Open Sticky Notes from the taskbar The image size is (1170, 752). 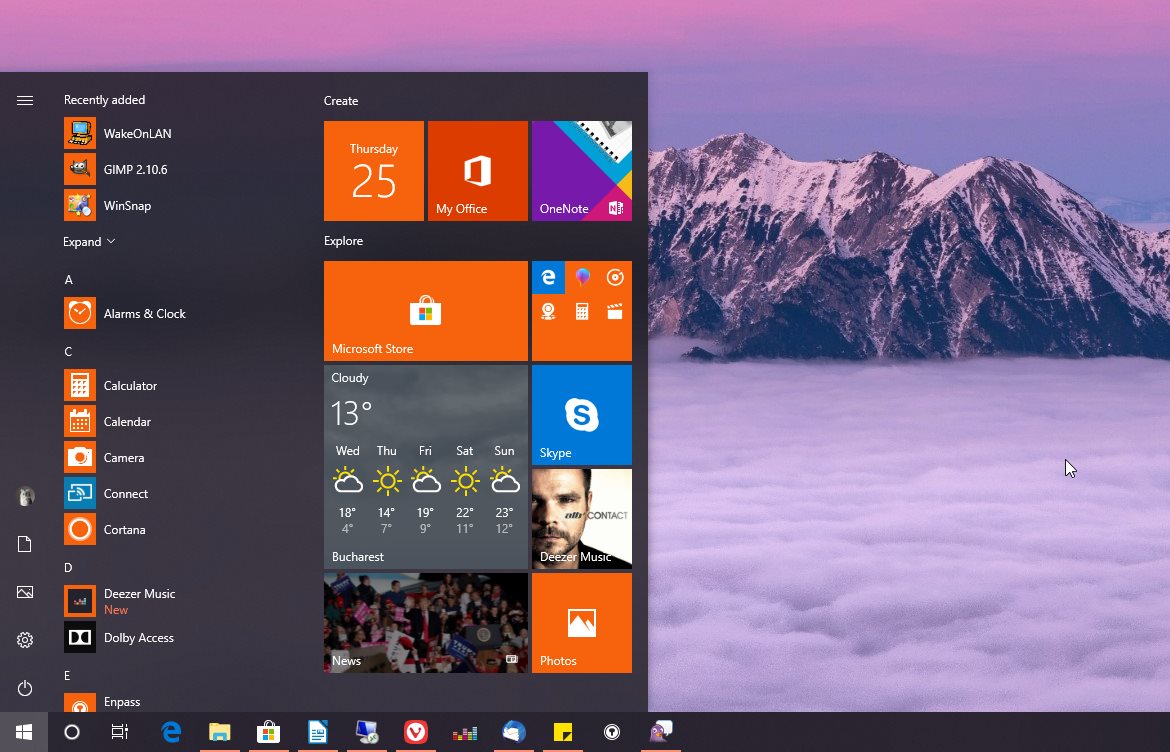[x=563, y=732]
